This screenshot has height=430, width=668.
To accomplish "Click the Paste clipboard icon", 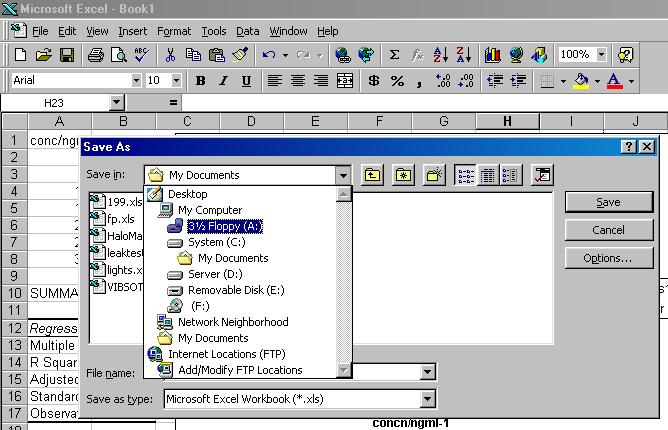I will pyautogui.click(x=216, y=55).
